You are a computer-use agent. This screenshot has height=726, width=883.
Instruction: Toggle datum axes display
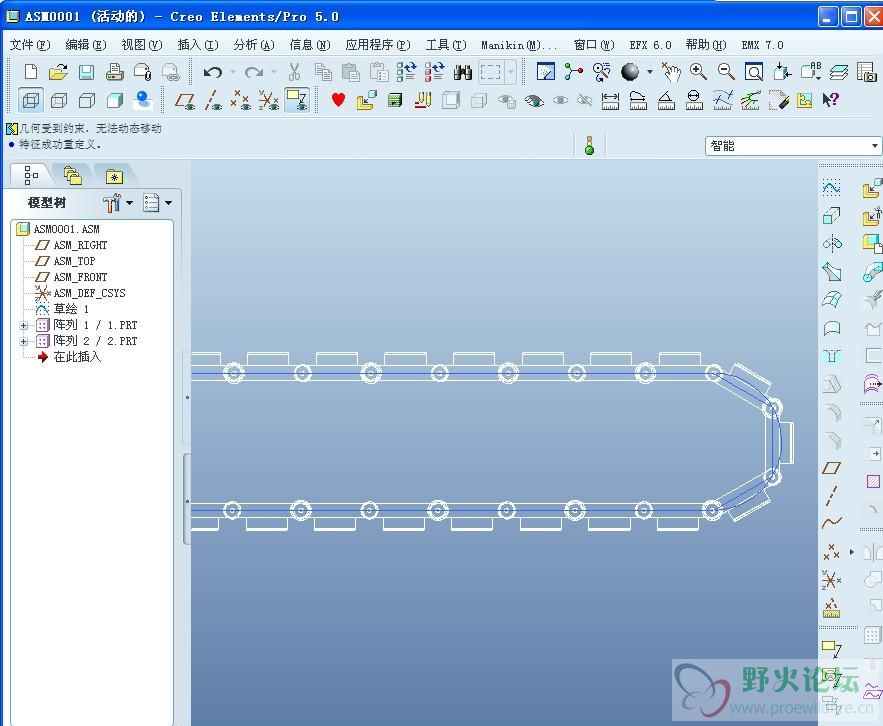[x=213, y=100]
